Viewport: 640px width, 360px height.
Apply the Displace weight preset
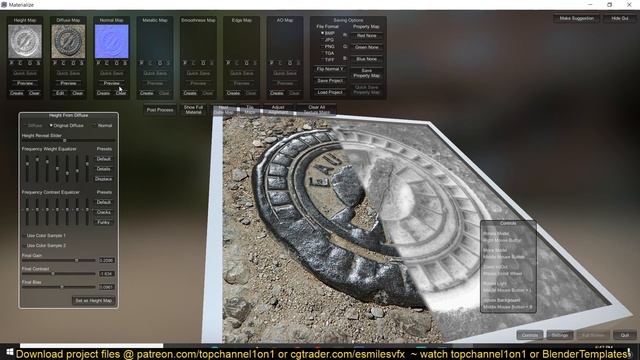pos(104,179)
